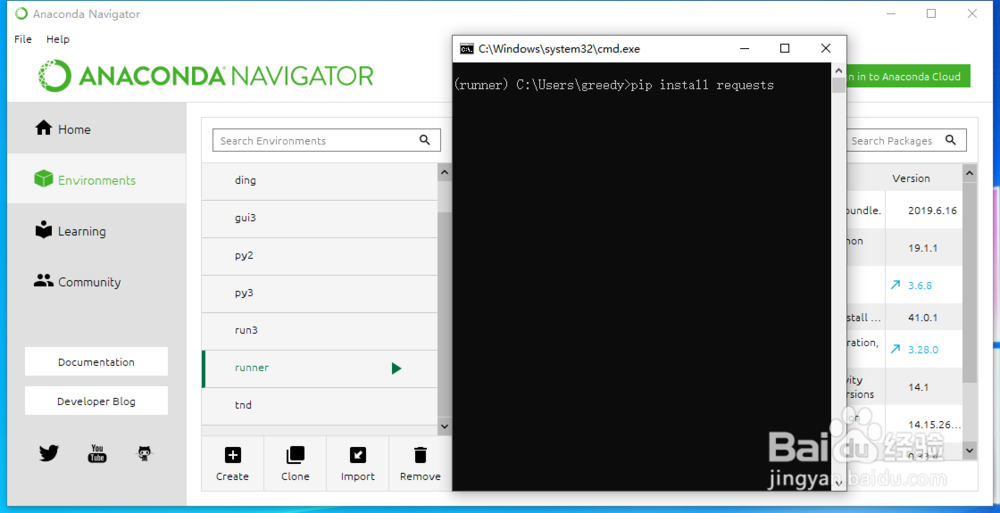Click the Version column header

pyautogui.click(x=911, y=179)
